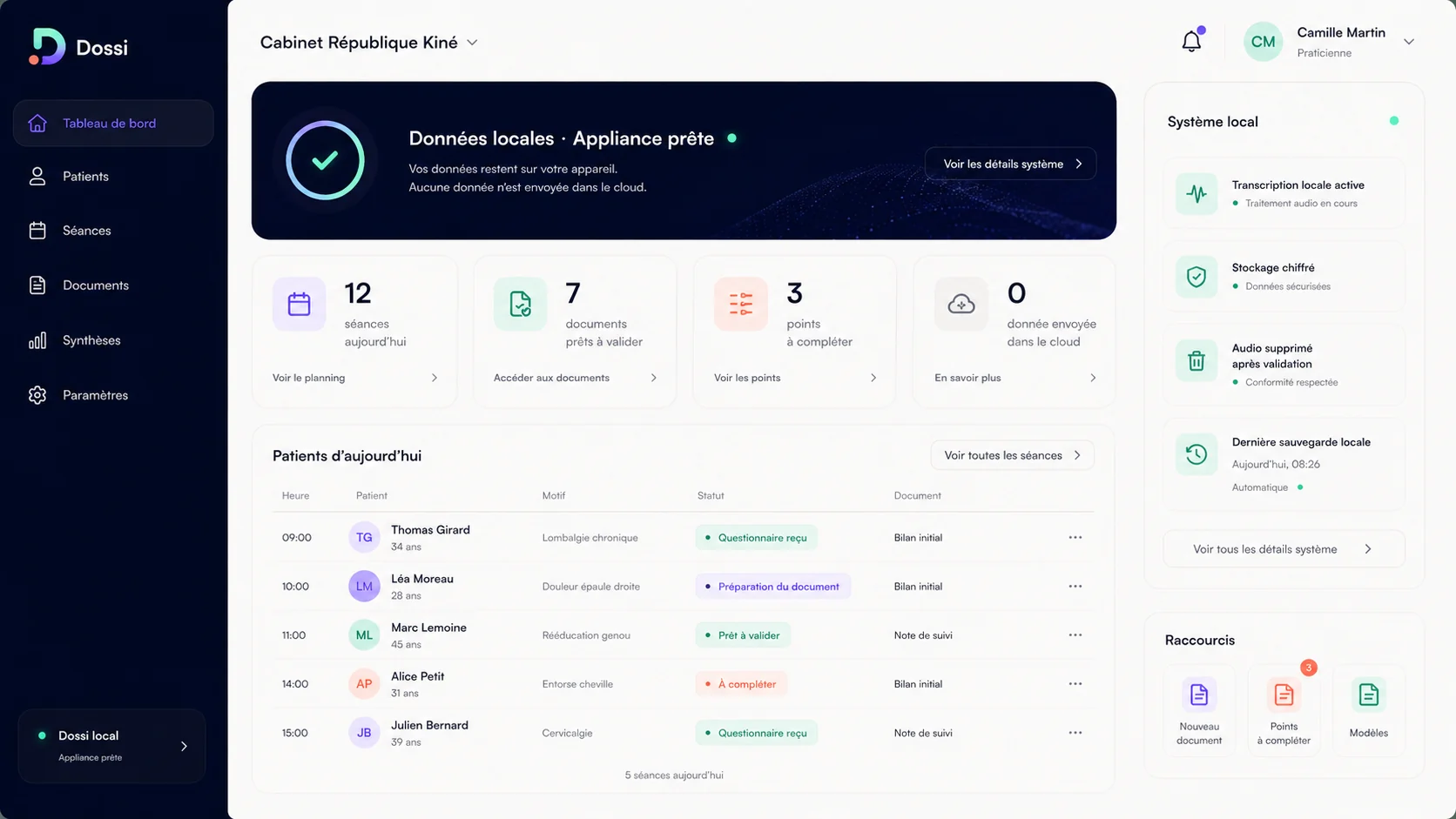Image resolution: width=1456 pixels, height=819 pixels.
Task: Click the Cervicalgie motif
Action: pos(567,733)
